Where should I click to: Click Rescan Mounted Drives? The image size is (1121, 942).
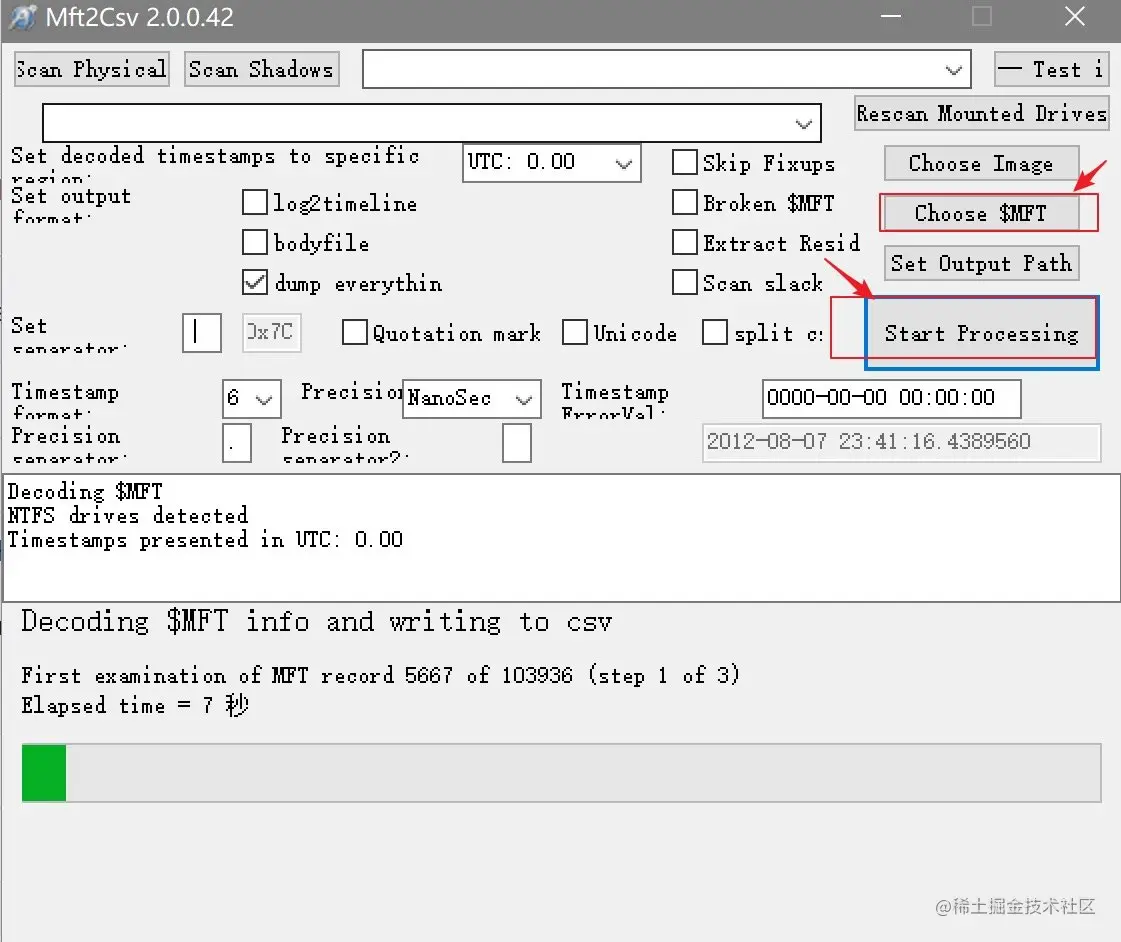[x=981, y=113]
